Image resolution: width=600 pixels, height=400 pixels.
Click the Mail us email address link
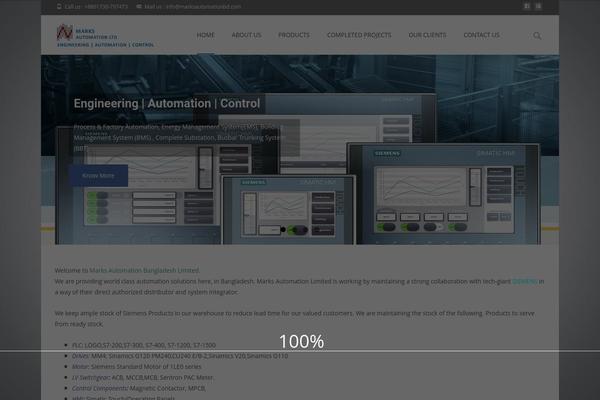204,7
